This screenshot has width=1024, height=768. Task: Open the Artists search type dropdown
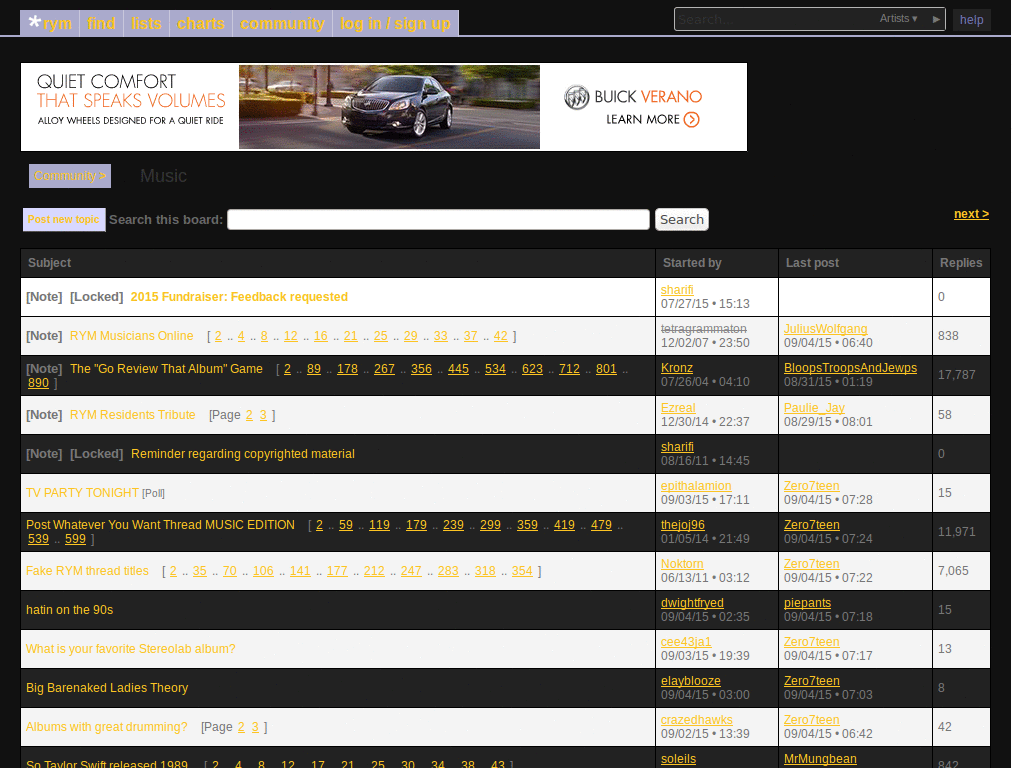tap(898, 19)
